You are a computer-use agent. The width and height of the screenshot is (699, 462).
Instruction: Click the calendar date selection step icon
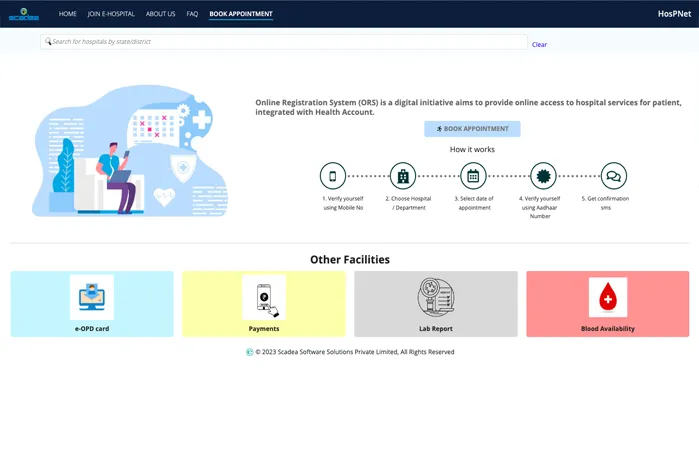(473, 176)
